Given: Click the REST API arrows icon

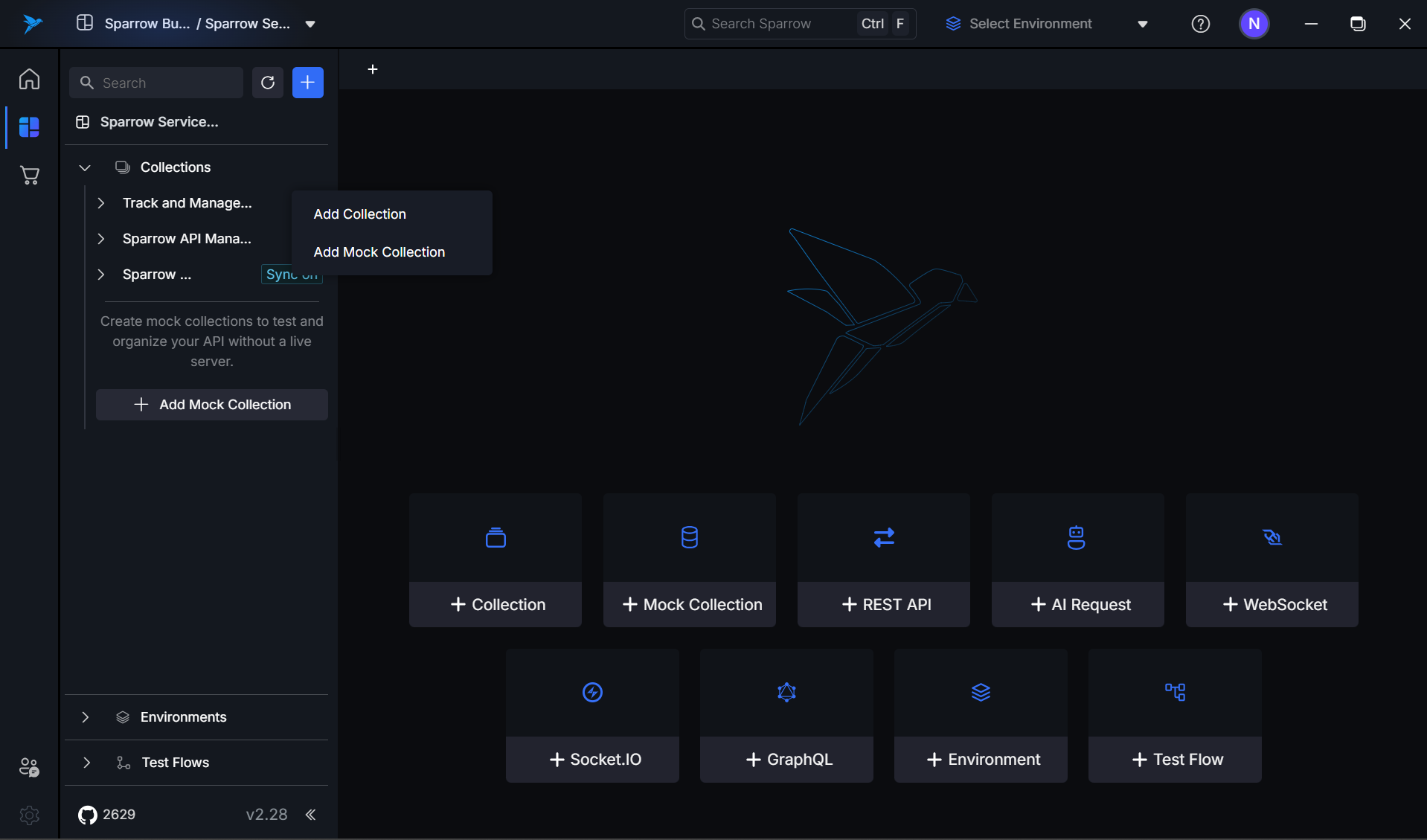Looking at the screenshot, I should (884, 537).
